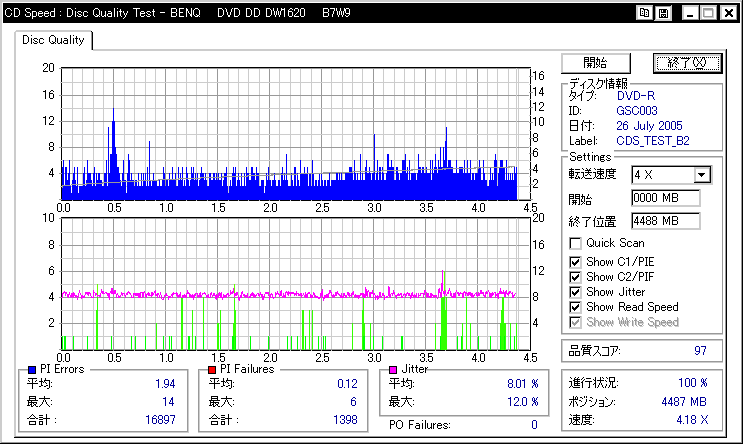Click the 終了(X) exit button
Viewport: 743px width, 444px height.
pos(687,63)
